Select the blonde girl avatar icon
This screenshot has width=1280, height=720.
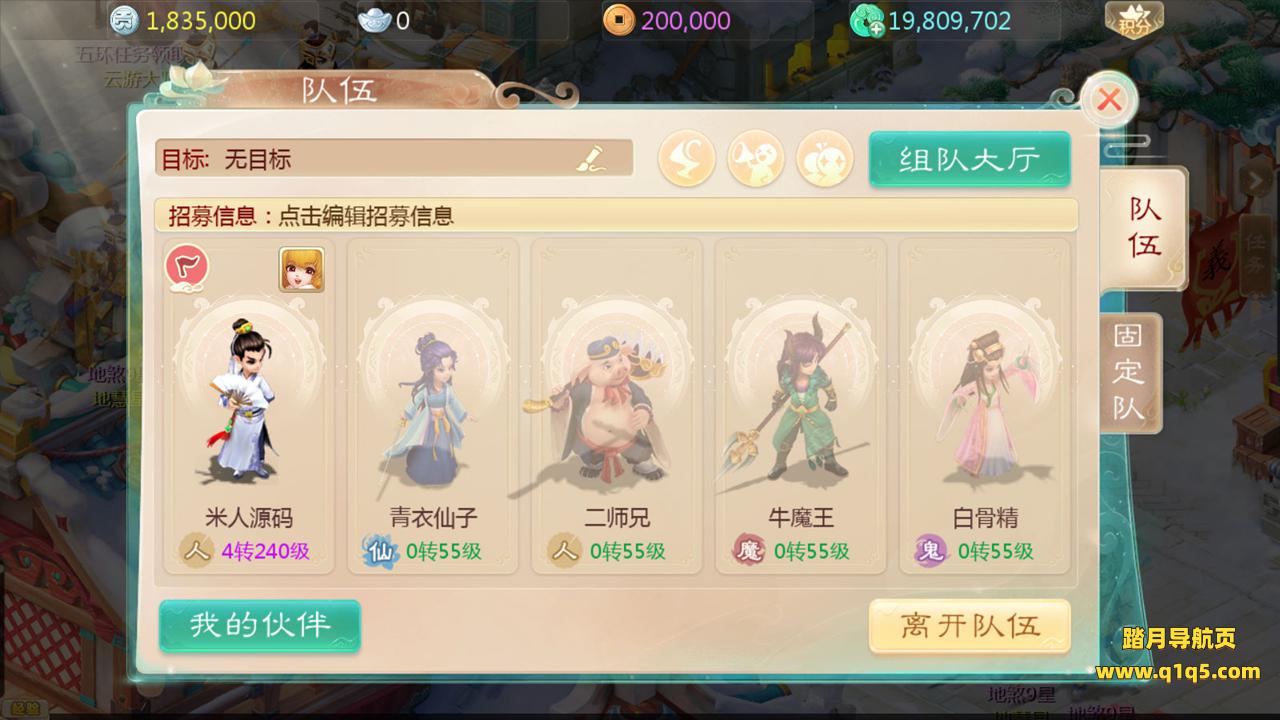301,269
